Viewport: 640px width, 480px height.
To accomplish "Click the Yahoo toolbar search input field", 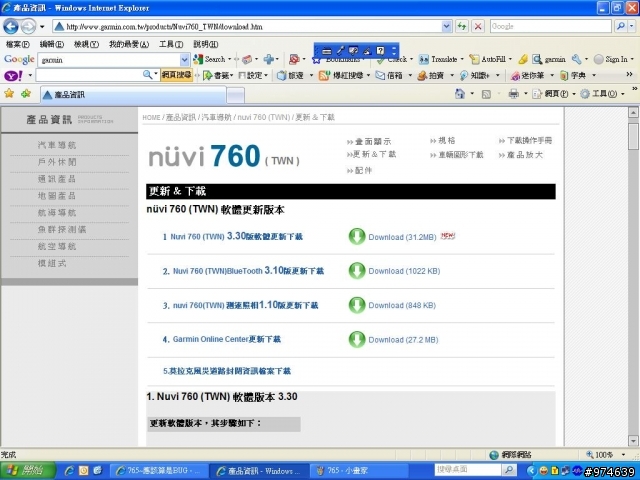I will coord(89,75).
